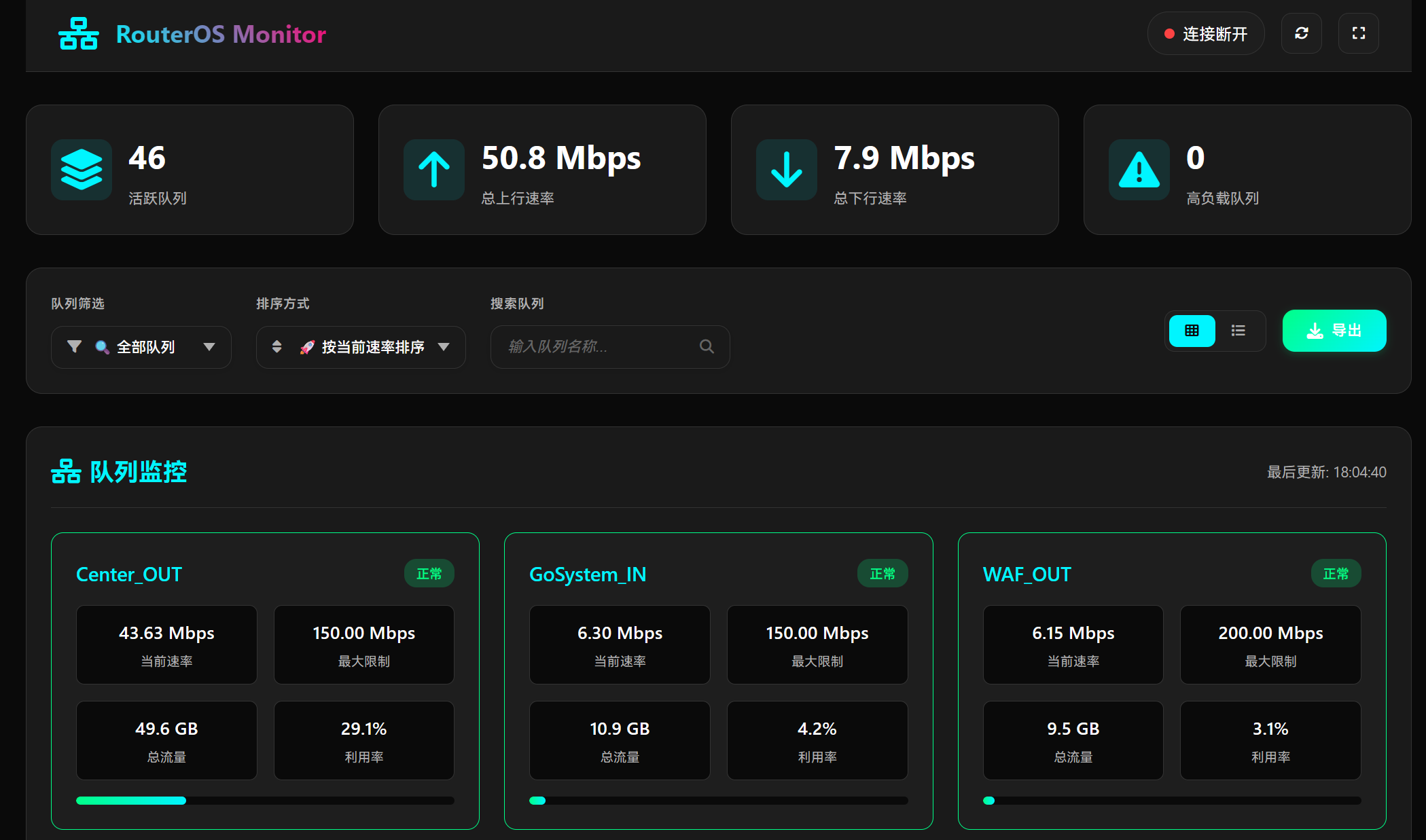The width and height of the screenshot is (1426, 840).
Task: Click the warning triangle icon on high-load card
Action: [1139, 170]
